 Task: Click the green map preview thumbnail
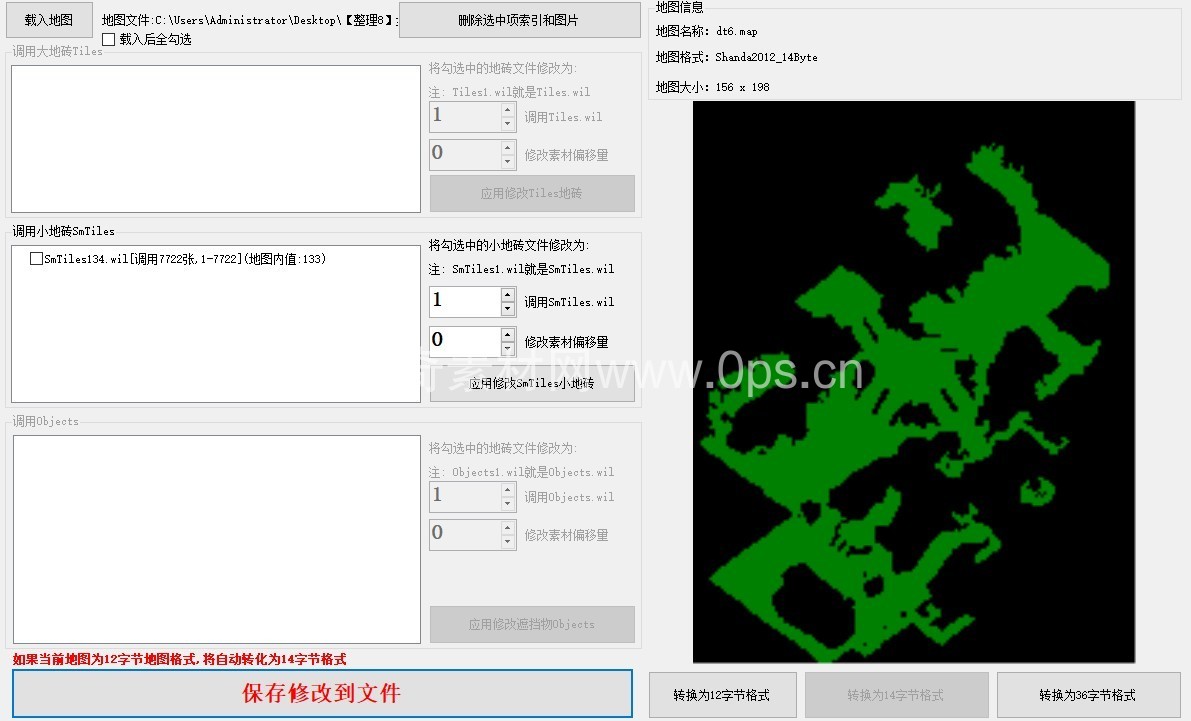pyautogui.click(x=914, y=382)
